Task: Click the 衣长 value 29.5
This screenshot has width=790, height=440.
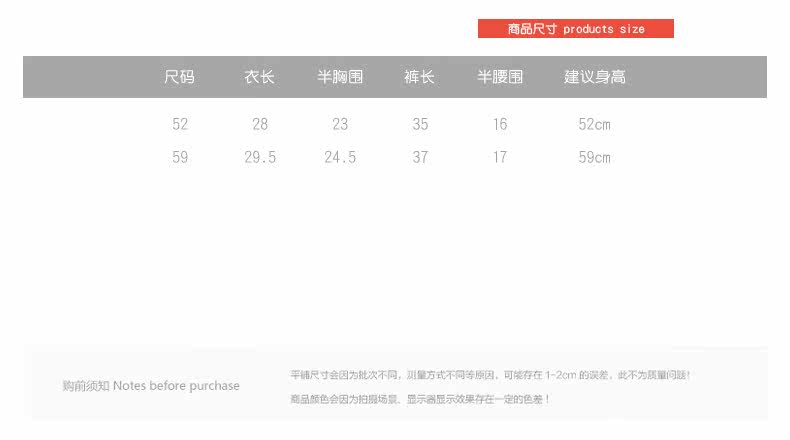Action: [260, 157]
